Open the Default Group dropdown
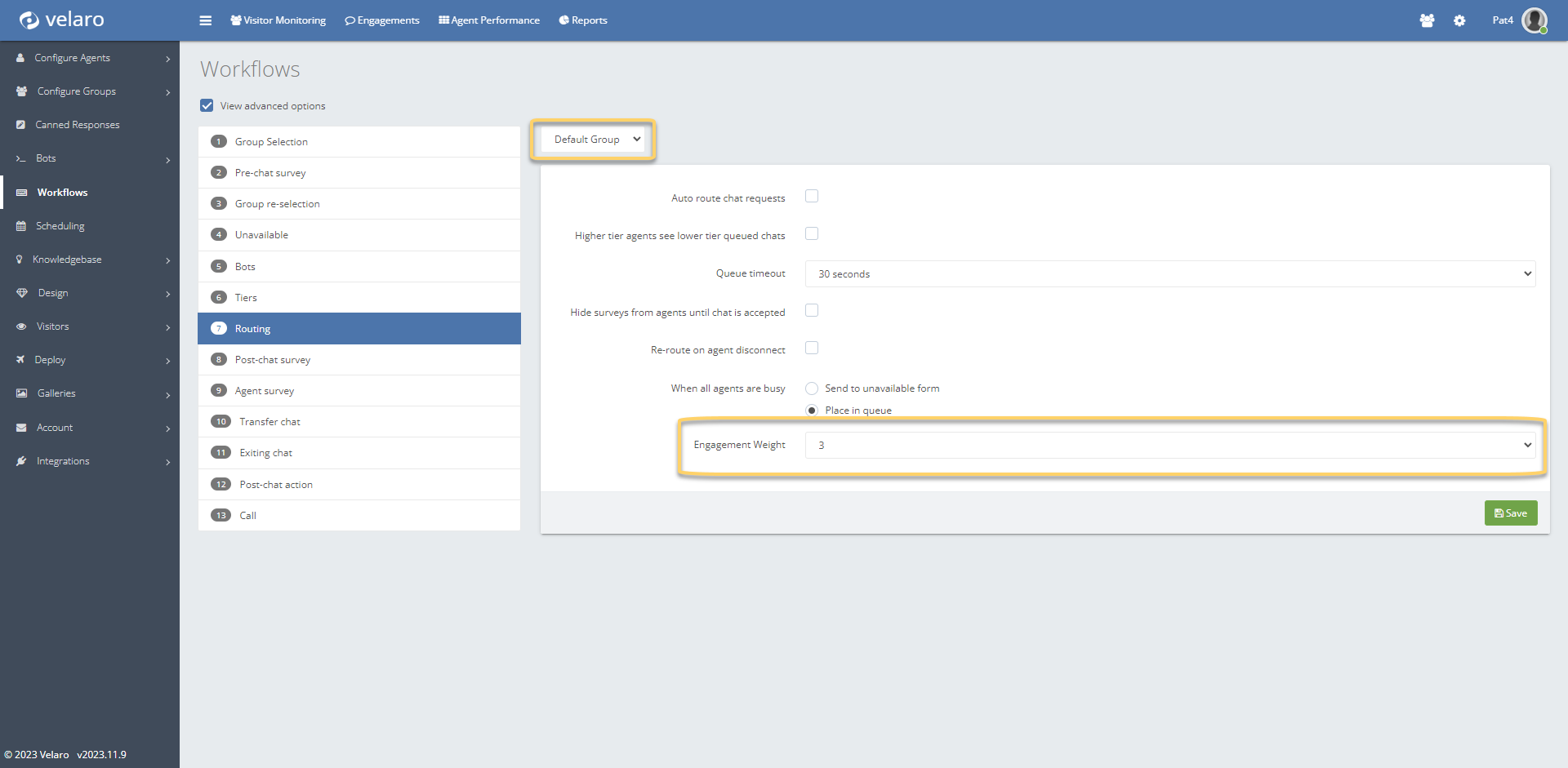This screenshot has width=1568, height=768. click(x=596, y=140)
